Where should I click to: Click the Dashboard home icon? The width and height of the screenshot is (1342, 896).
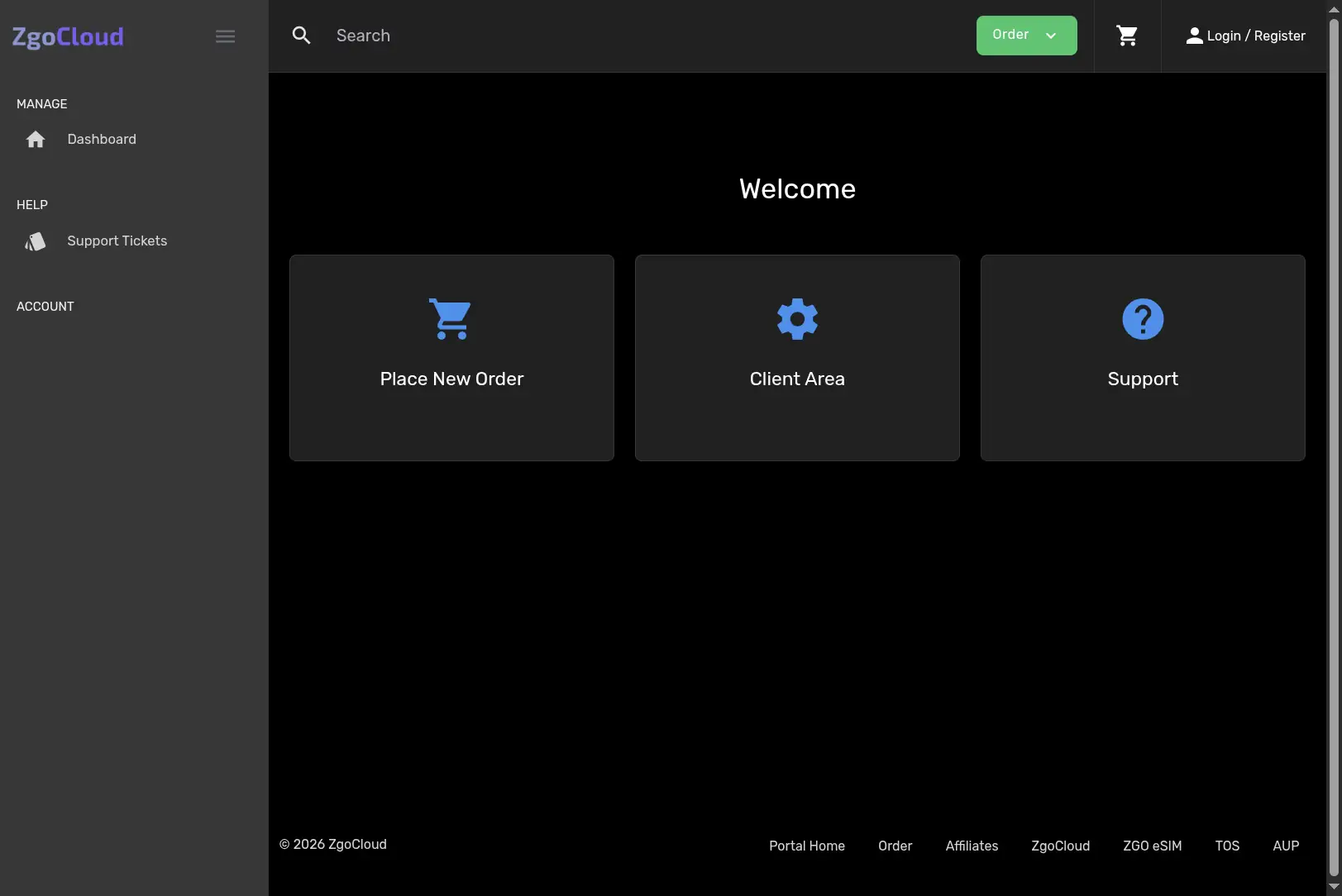pyautogui.click(x=36, y=140)
